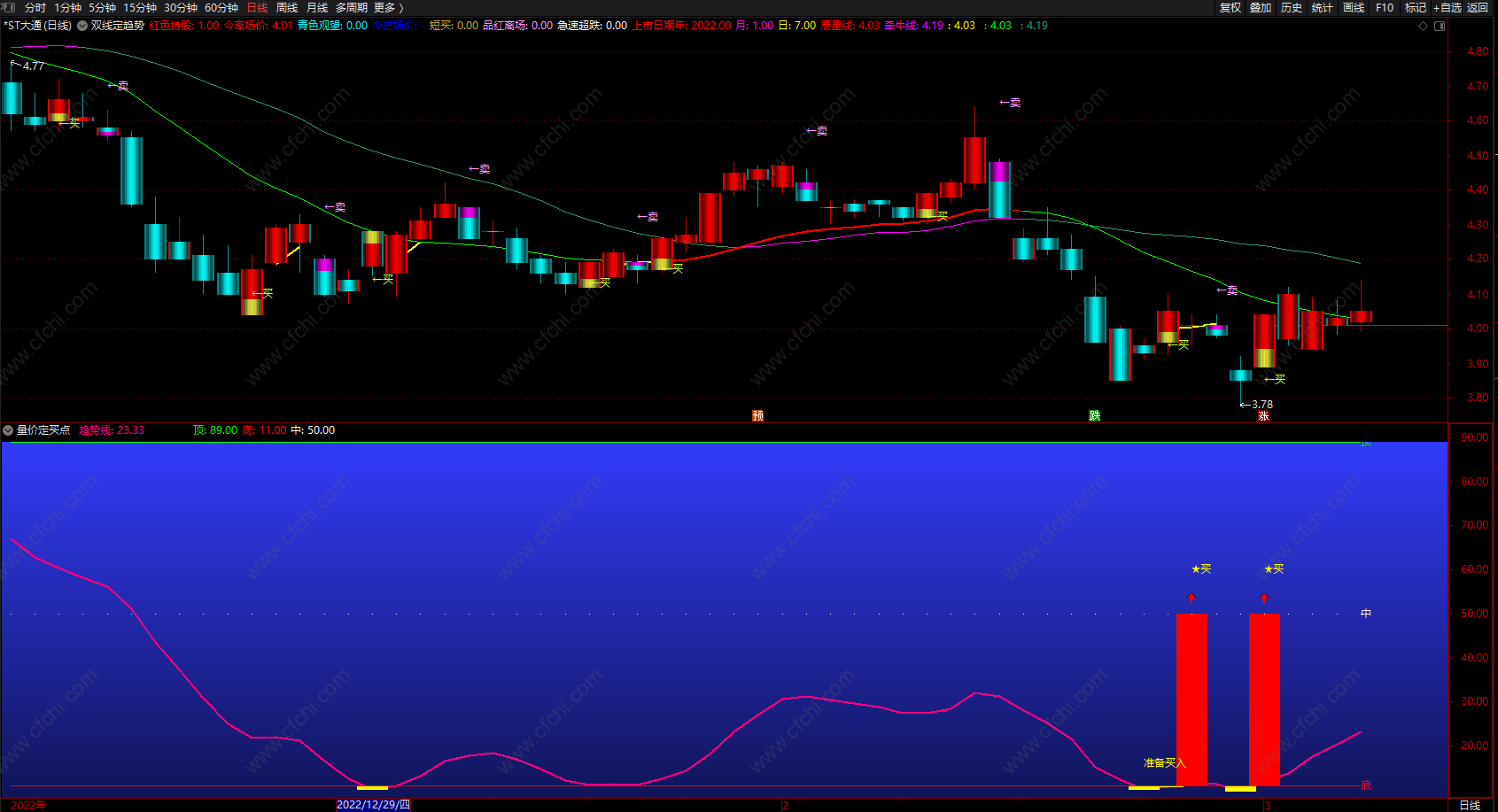Click the 品红离场: 0.00 indicator value

pyautogui.click(x=517, y=26)
